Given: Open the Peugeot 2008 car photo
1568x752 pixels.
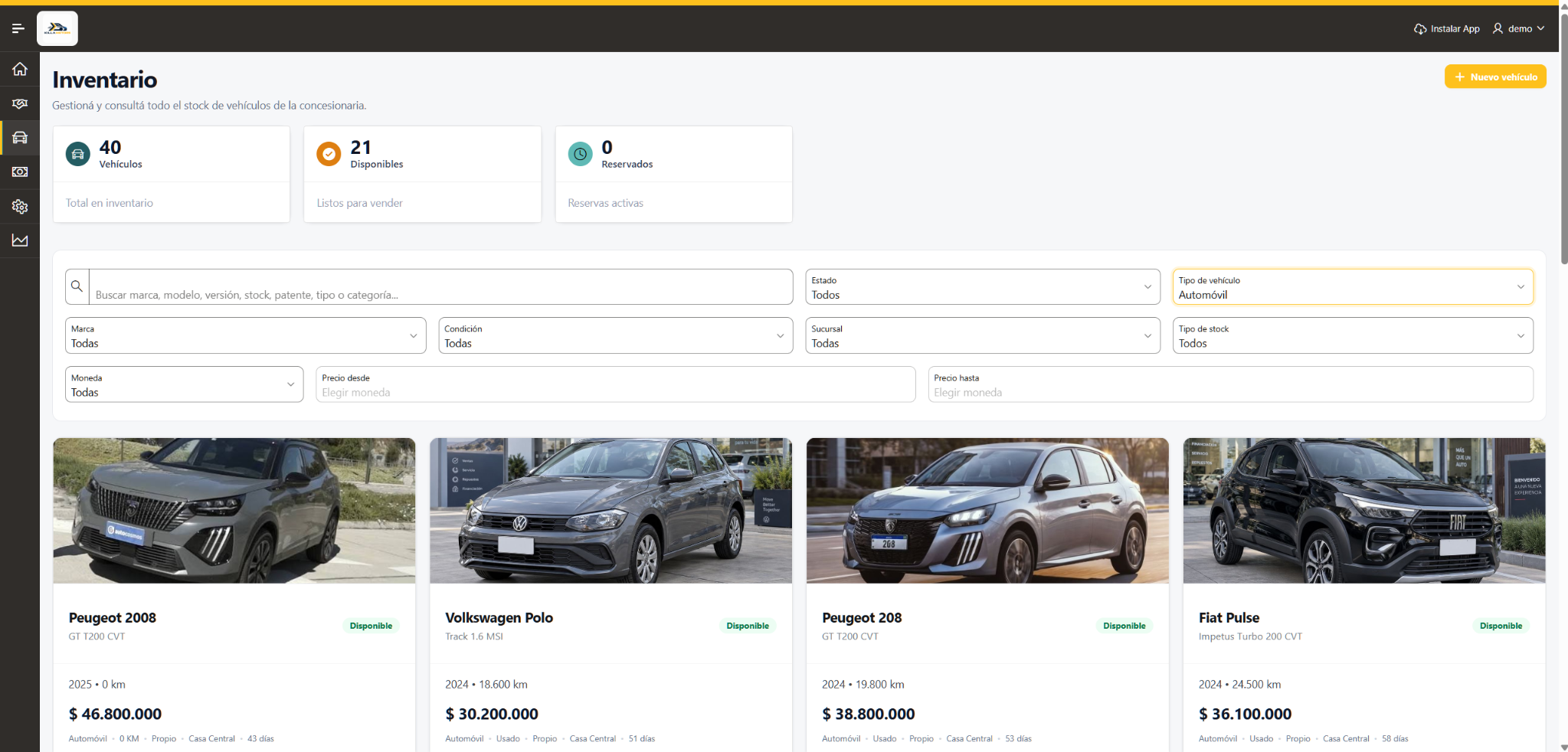Looking at the screenshot, I should tap(234, 511).
